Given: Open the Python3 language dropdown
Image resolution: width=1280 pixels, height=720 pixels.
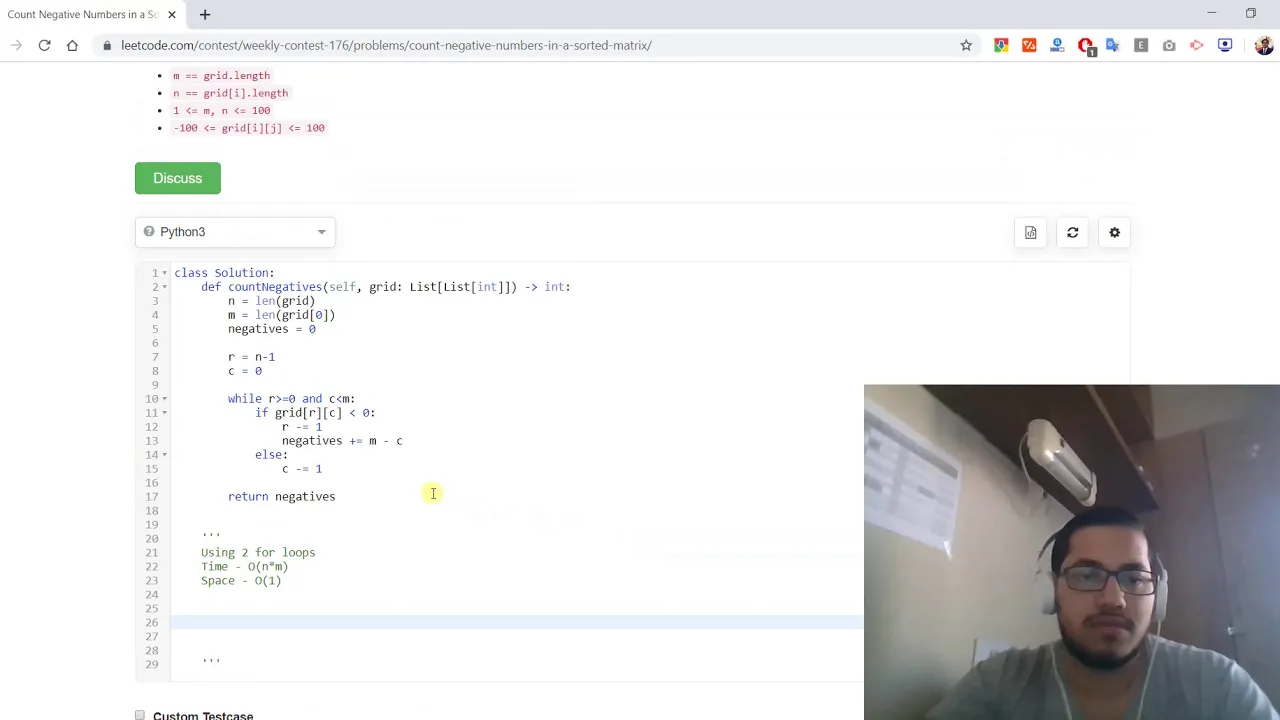Looking at the screenshot, I should [235, 232].
